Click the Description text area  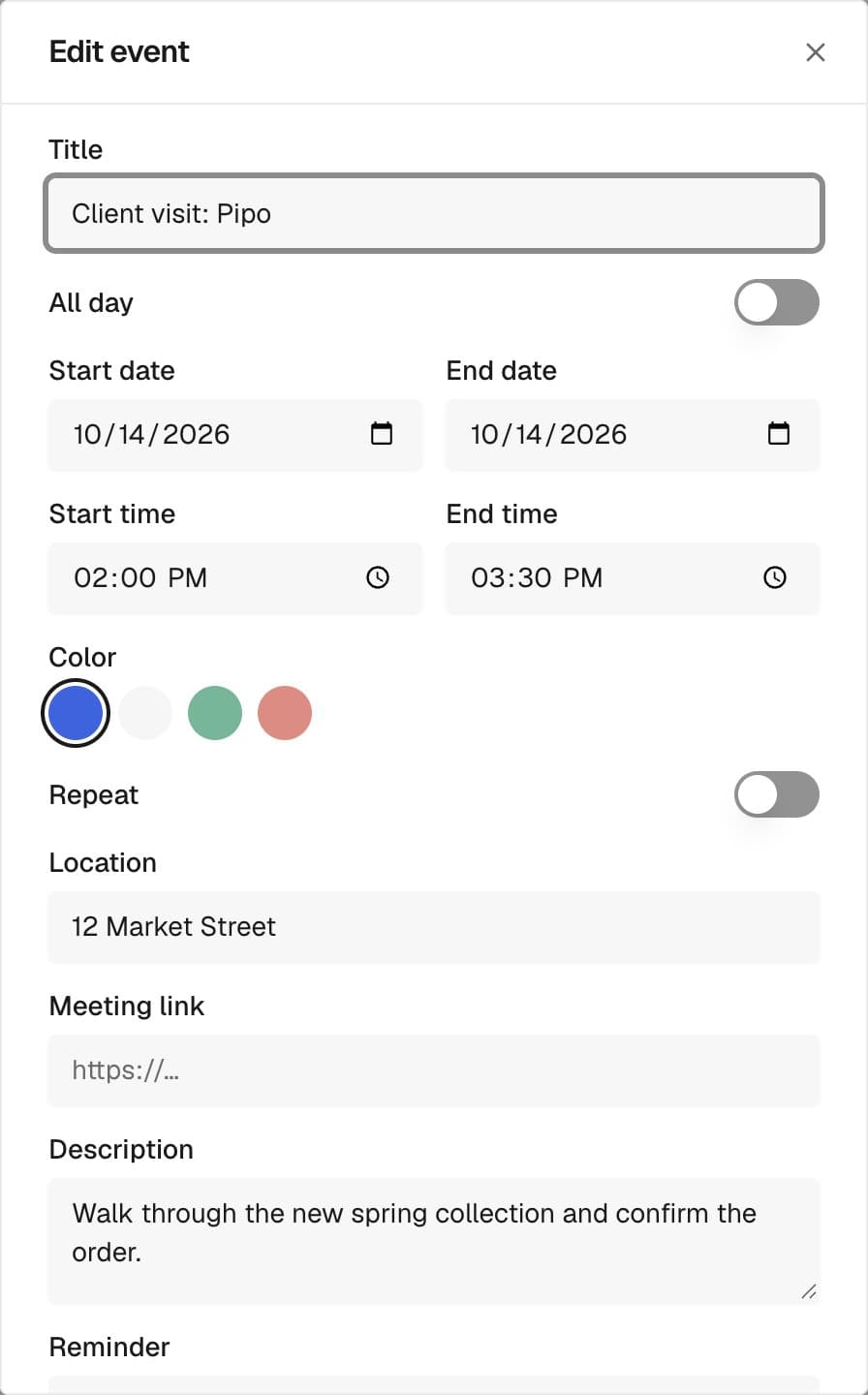(x=434, y=1241)
